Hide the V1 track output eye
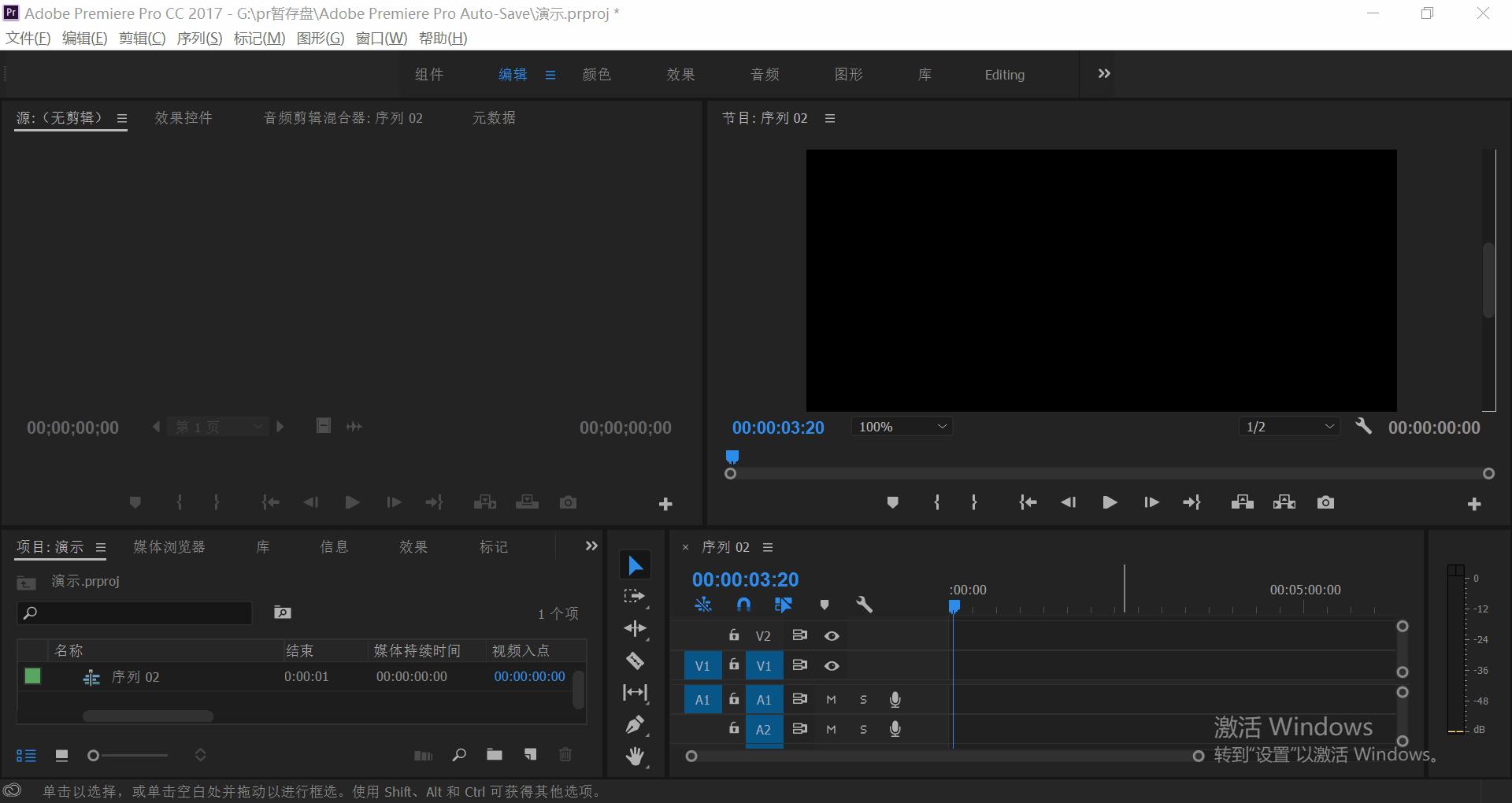Screen dimensions: 1512x803 pos(832,665)
